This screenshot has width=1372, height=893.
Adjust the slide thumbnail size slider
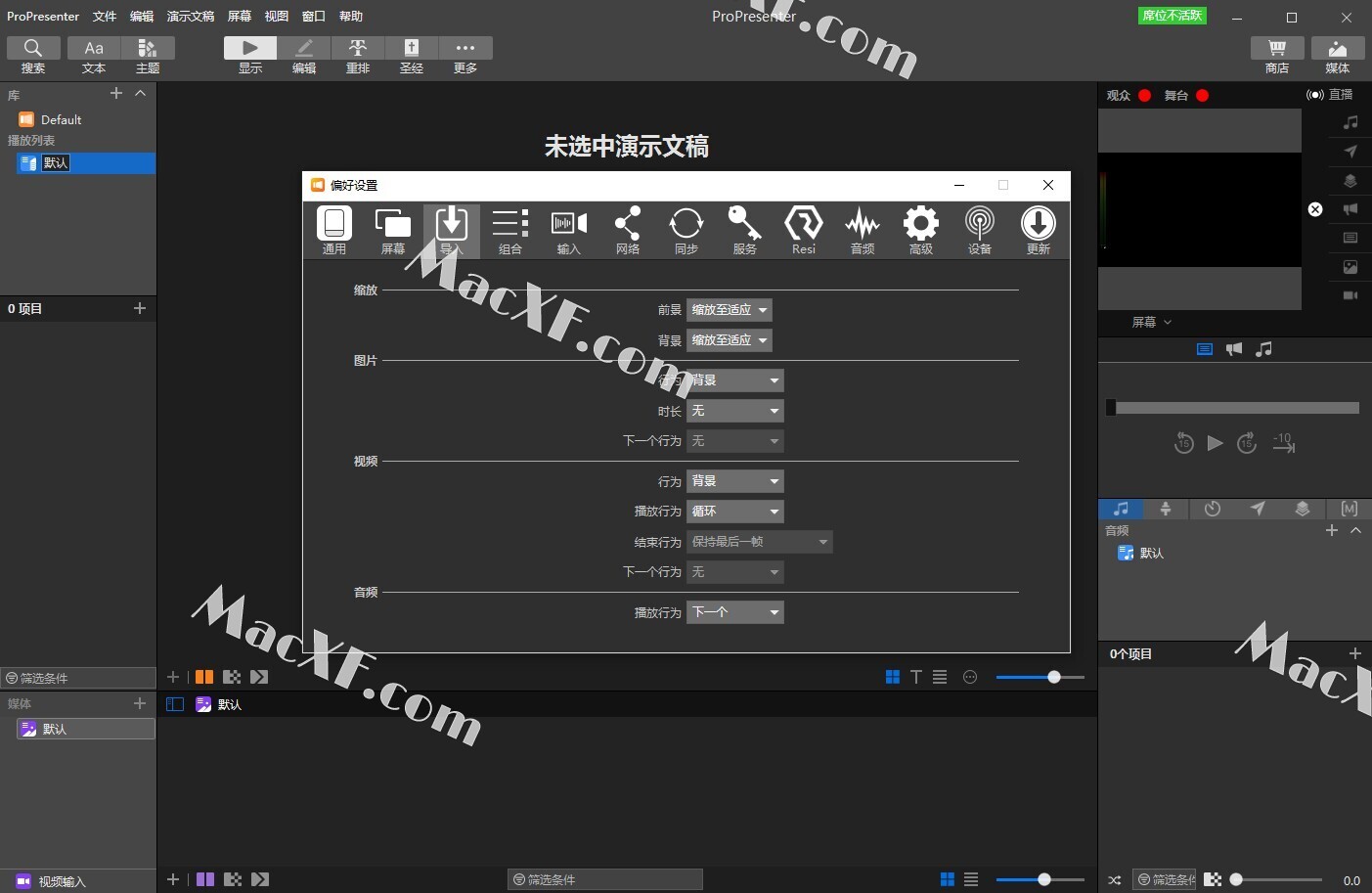tap(1040, 677)
